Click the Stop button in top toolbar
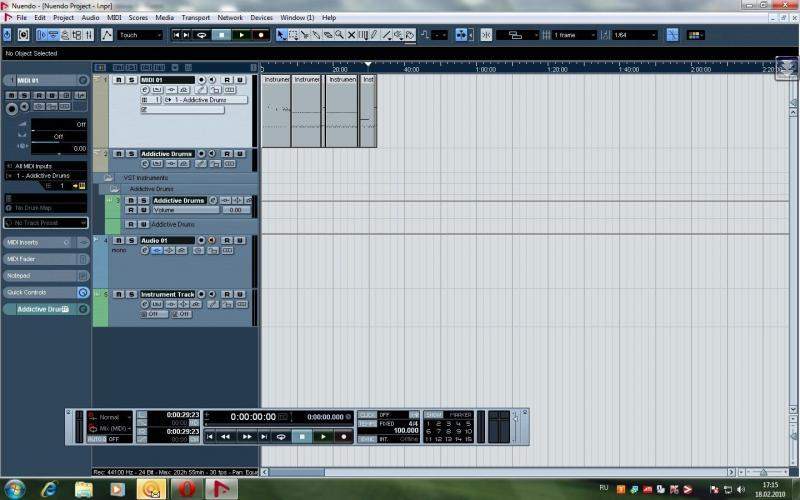 pyautogui.click(x=222, y=35)
